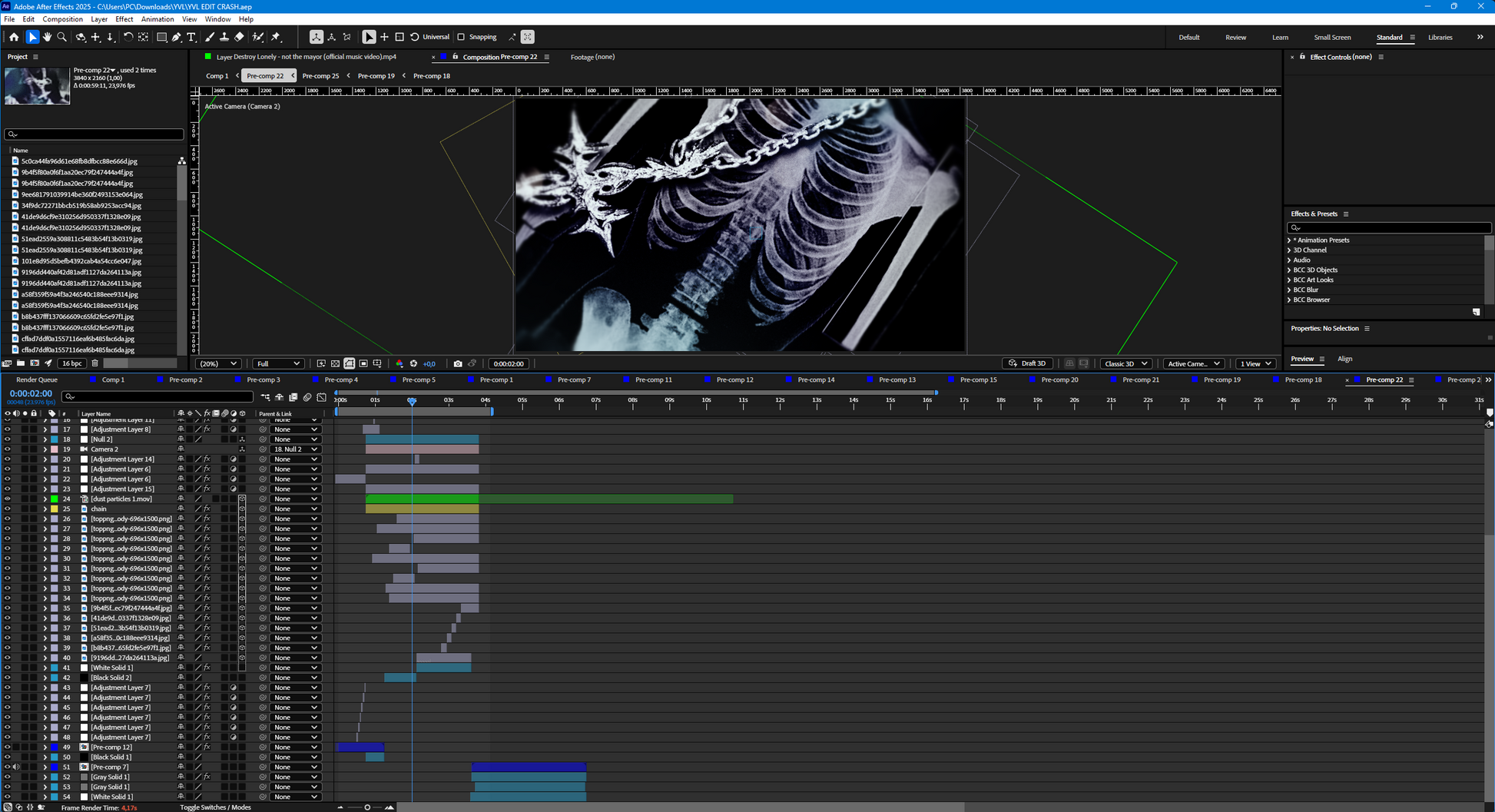Open the Render Queue panel
1495x812 pixels.
tap(38, 379)
